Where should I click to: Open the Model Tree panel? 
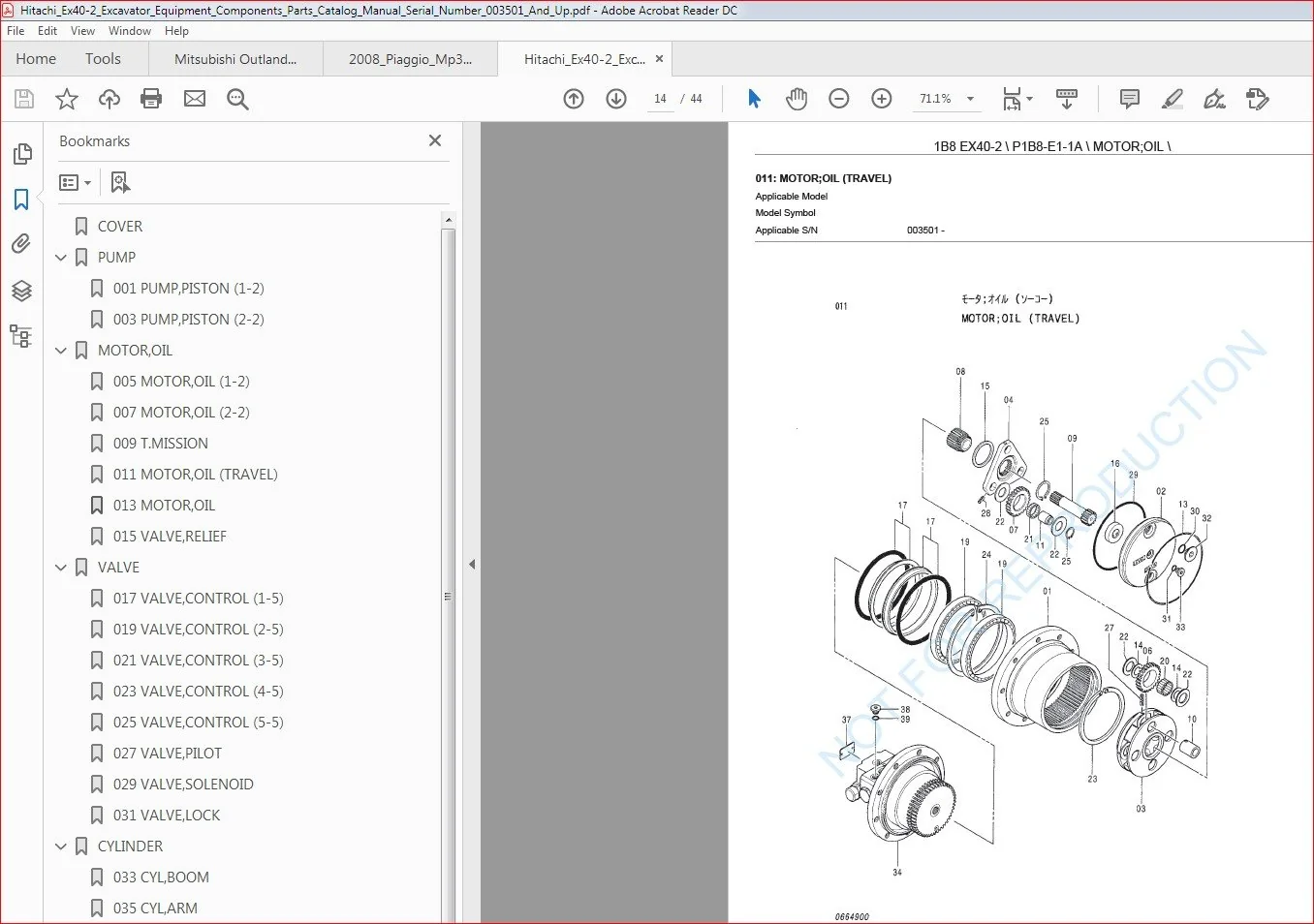point(21,336)
